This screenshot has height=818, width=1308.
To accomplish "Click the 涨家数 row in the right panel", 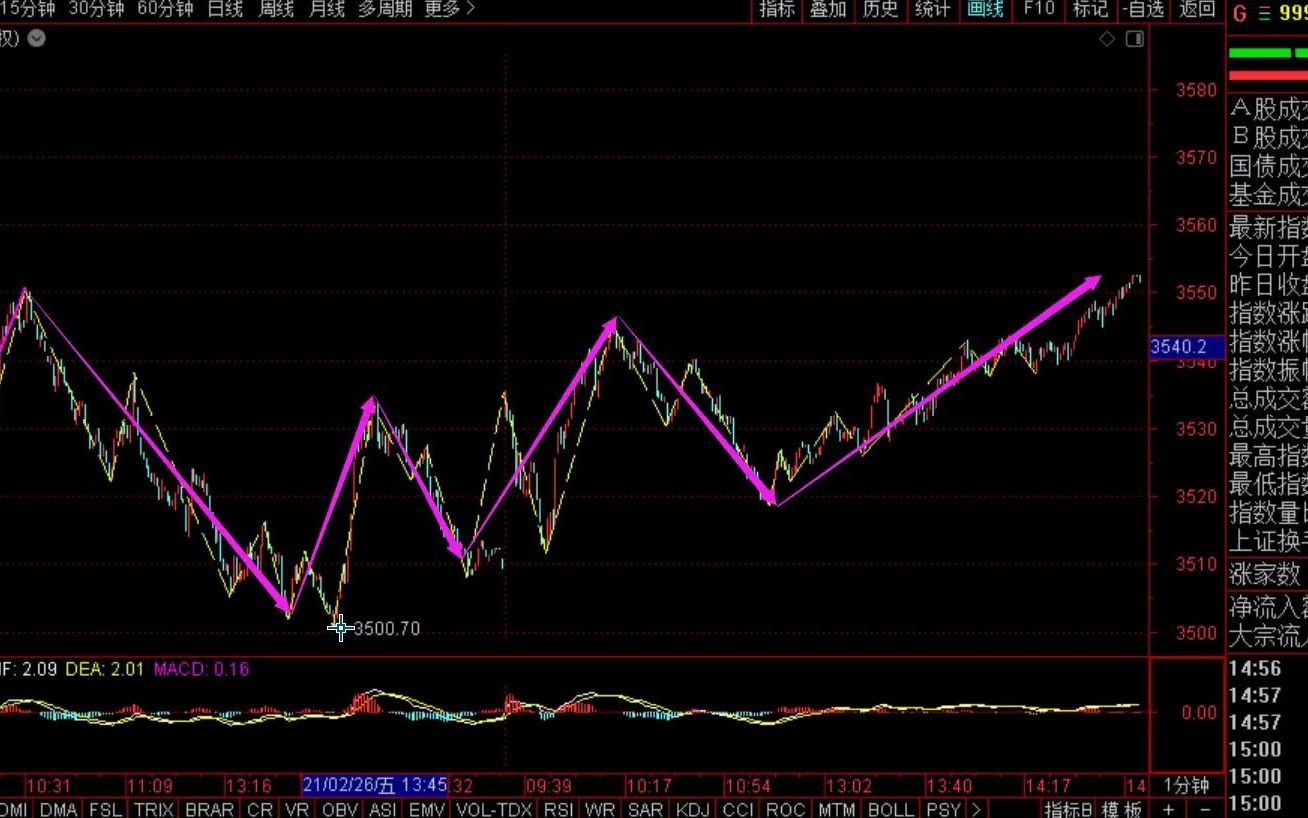I will (1265, 573).
